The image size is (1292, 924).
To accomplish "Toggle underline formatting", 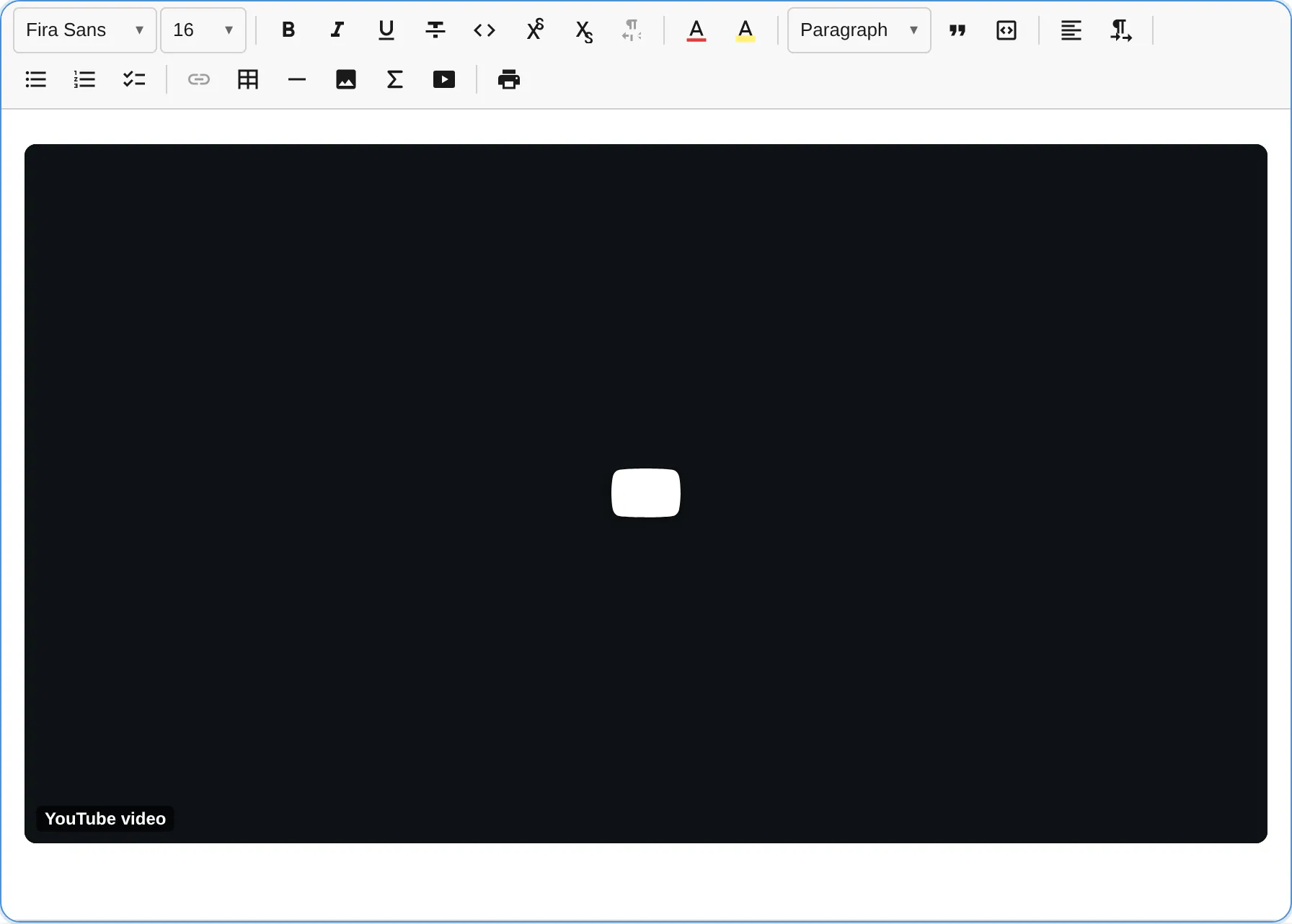I will pos(386,30).
